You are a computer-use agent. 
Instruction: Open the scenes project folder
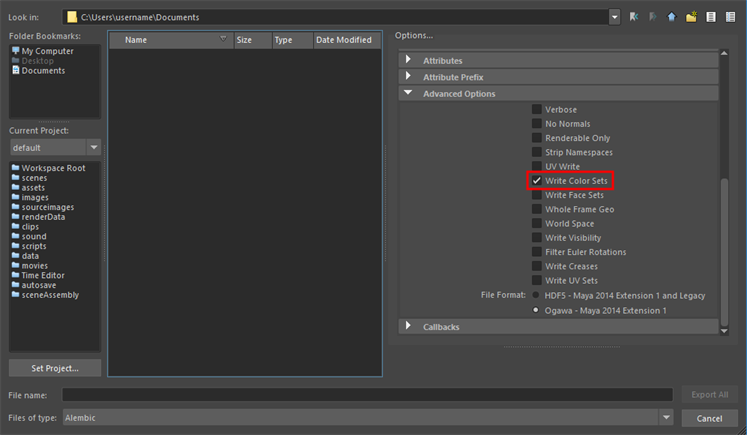(30, 178)
